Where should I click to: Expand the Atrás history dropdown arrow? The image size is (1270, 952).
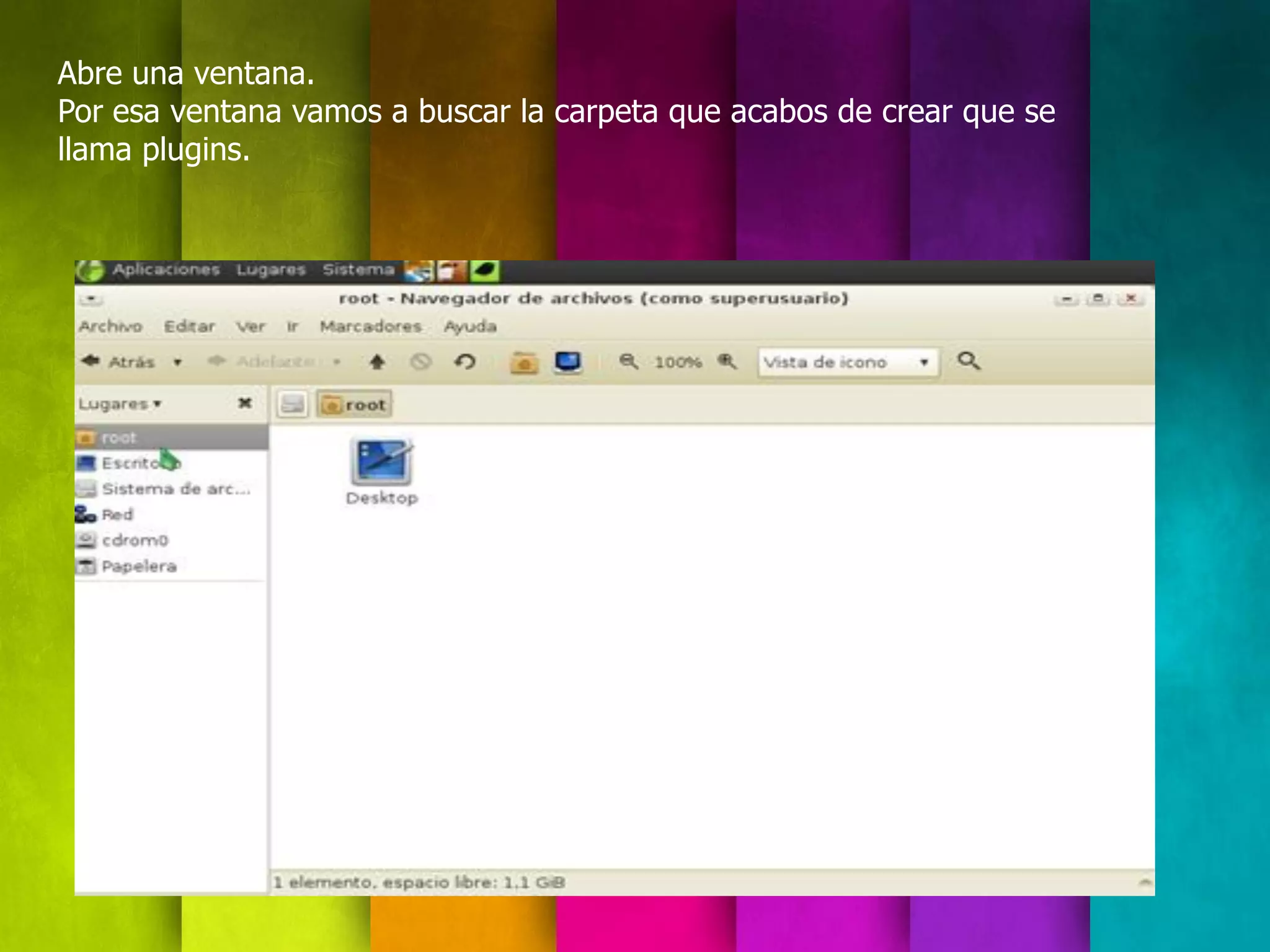coord(177,362)
